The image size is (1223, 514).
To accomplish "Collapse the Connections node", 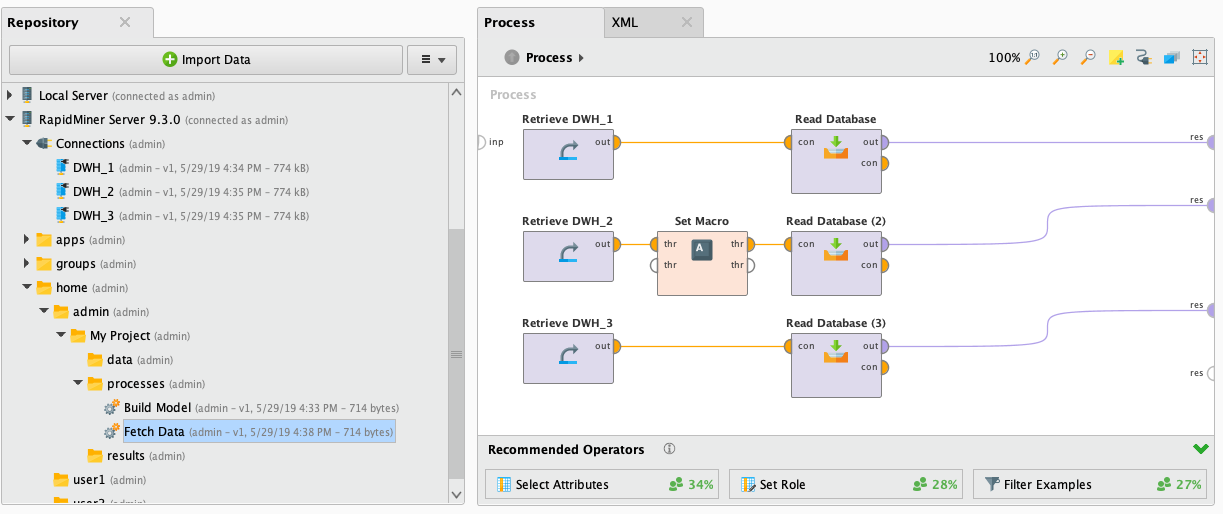I will click(27, 143).
